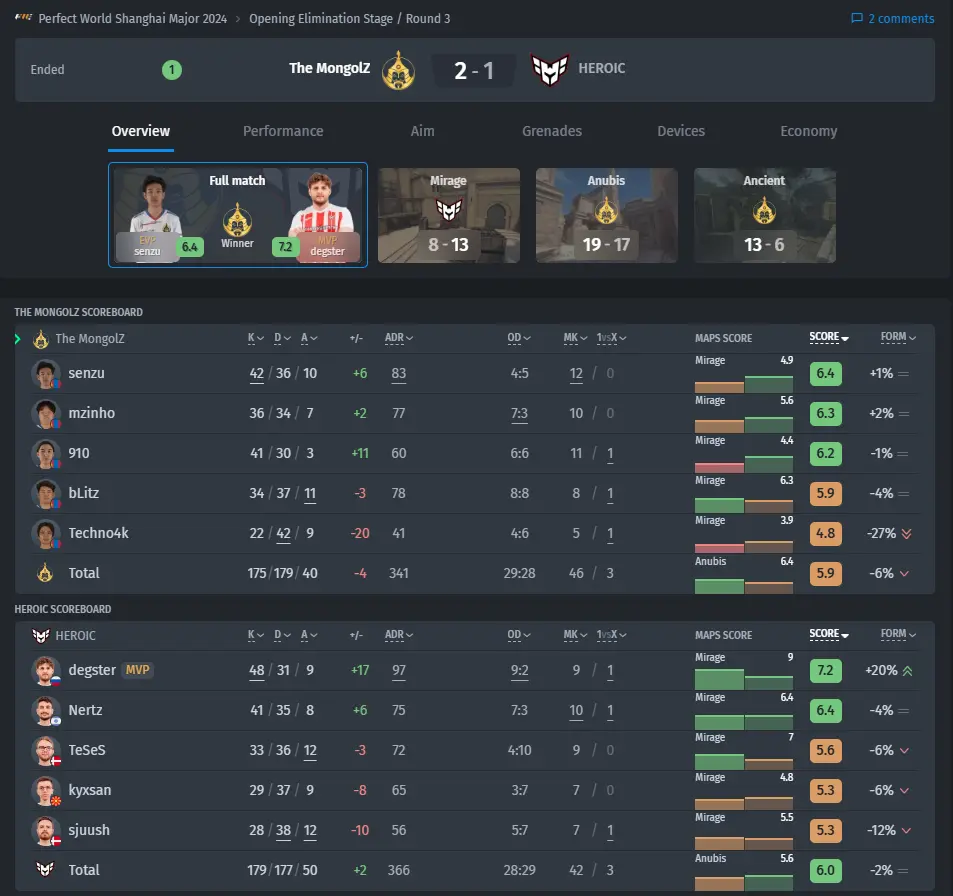The image size is (953, 896).
Task: Click the green arrow beside The MongolZ
Action: pyautogui.click(x=18, y=339)
